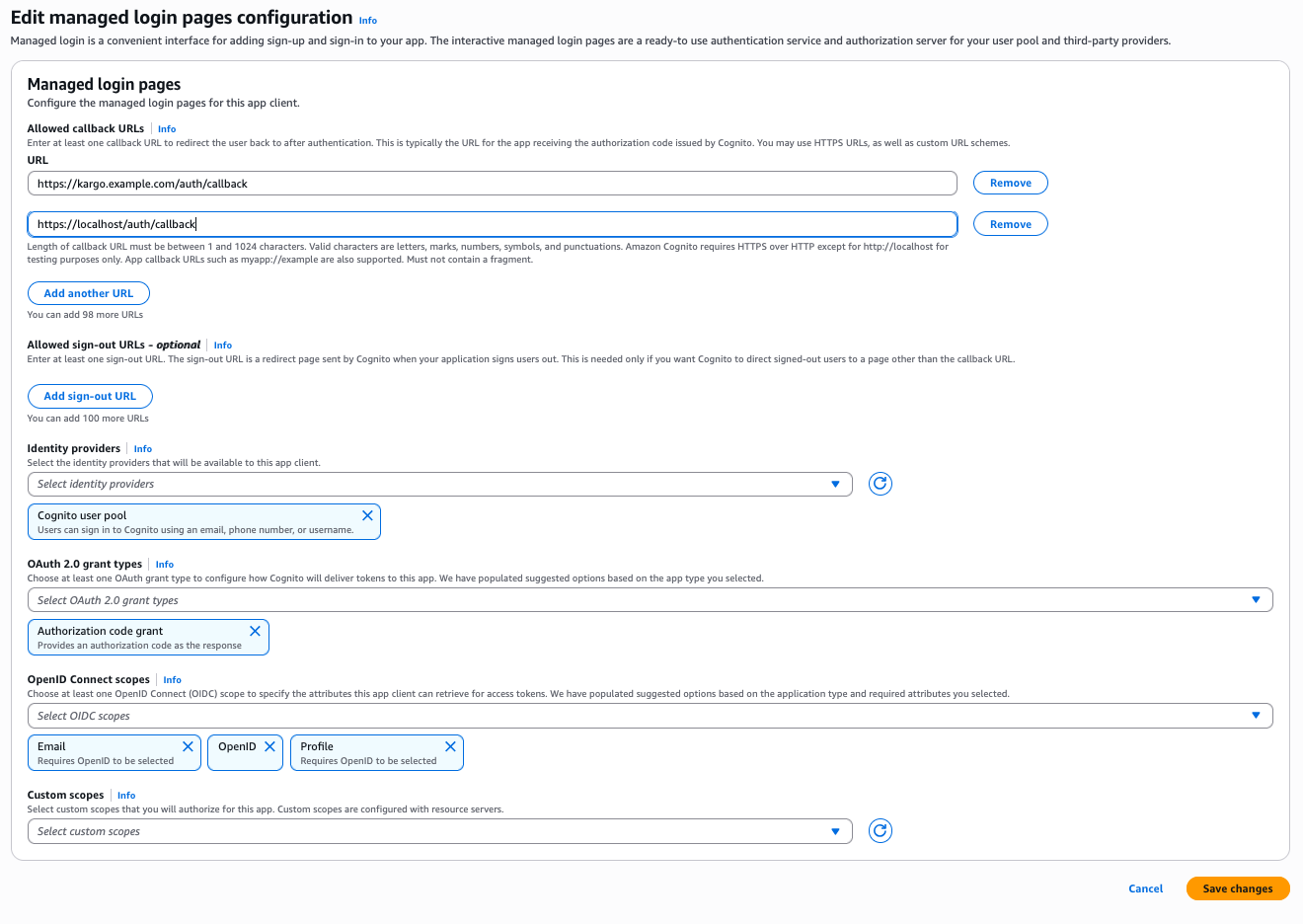
Task: Open the Select OIDC scopes dropdown
Action: pos(650,715)
